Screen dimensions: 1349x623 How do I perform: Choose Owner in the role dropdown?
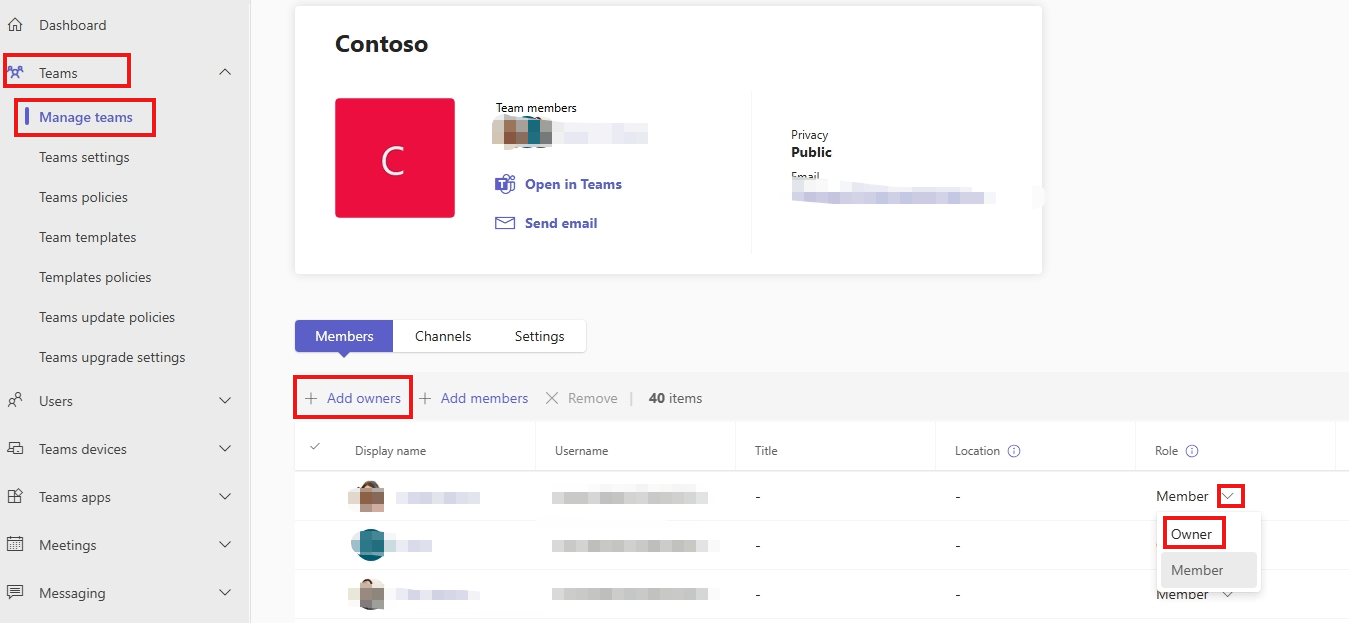(x=1192, y=534)
